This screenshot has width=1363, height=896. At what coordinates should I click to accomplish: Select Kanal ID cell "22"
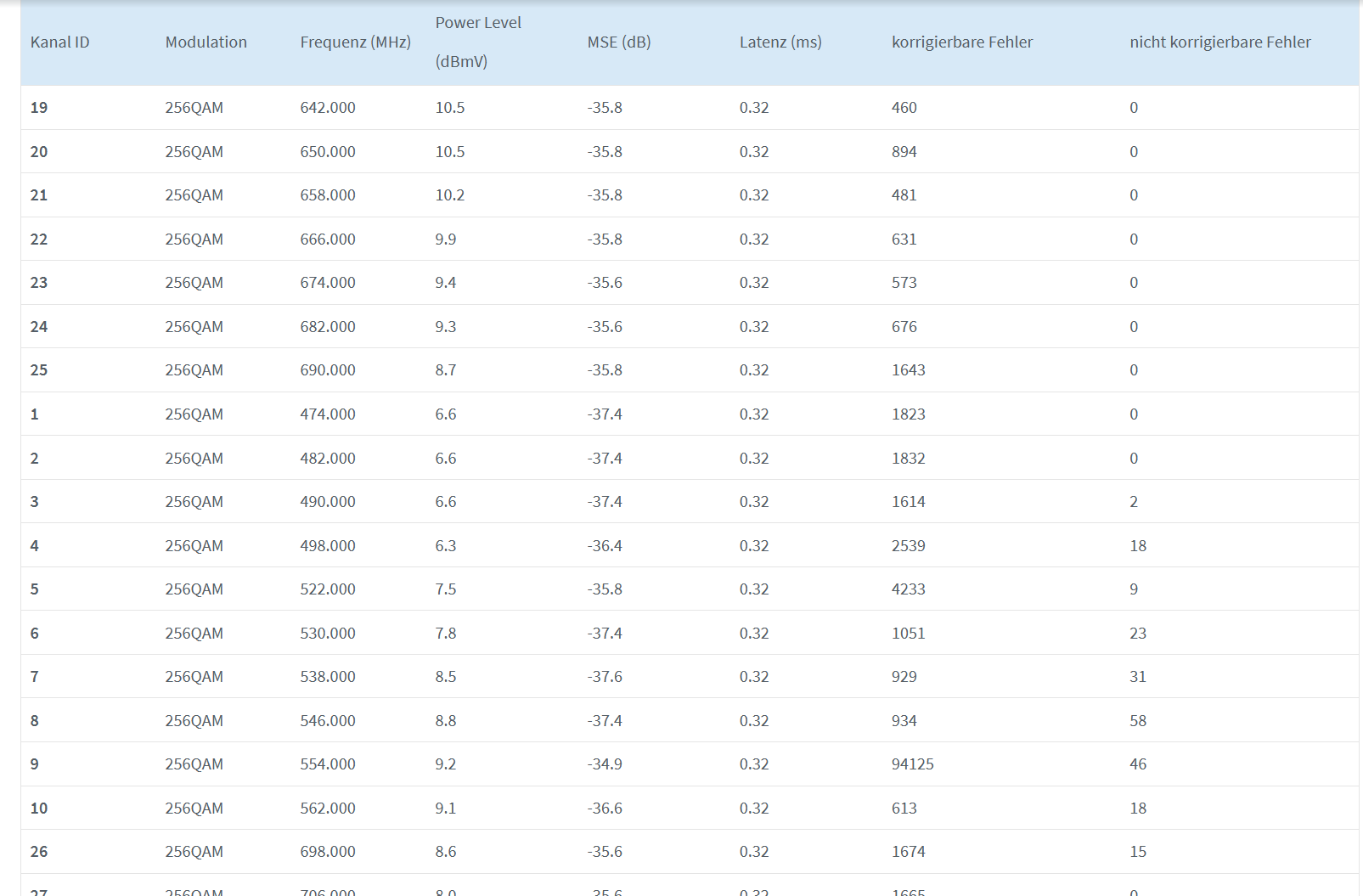[39, 239]
